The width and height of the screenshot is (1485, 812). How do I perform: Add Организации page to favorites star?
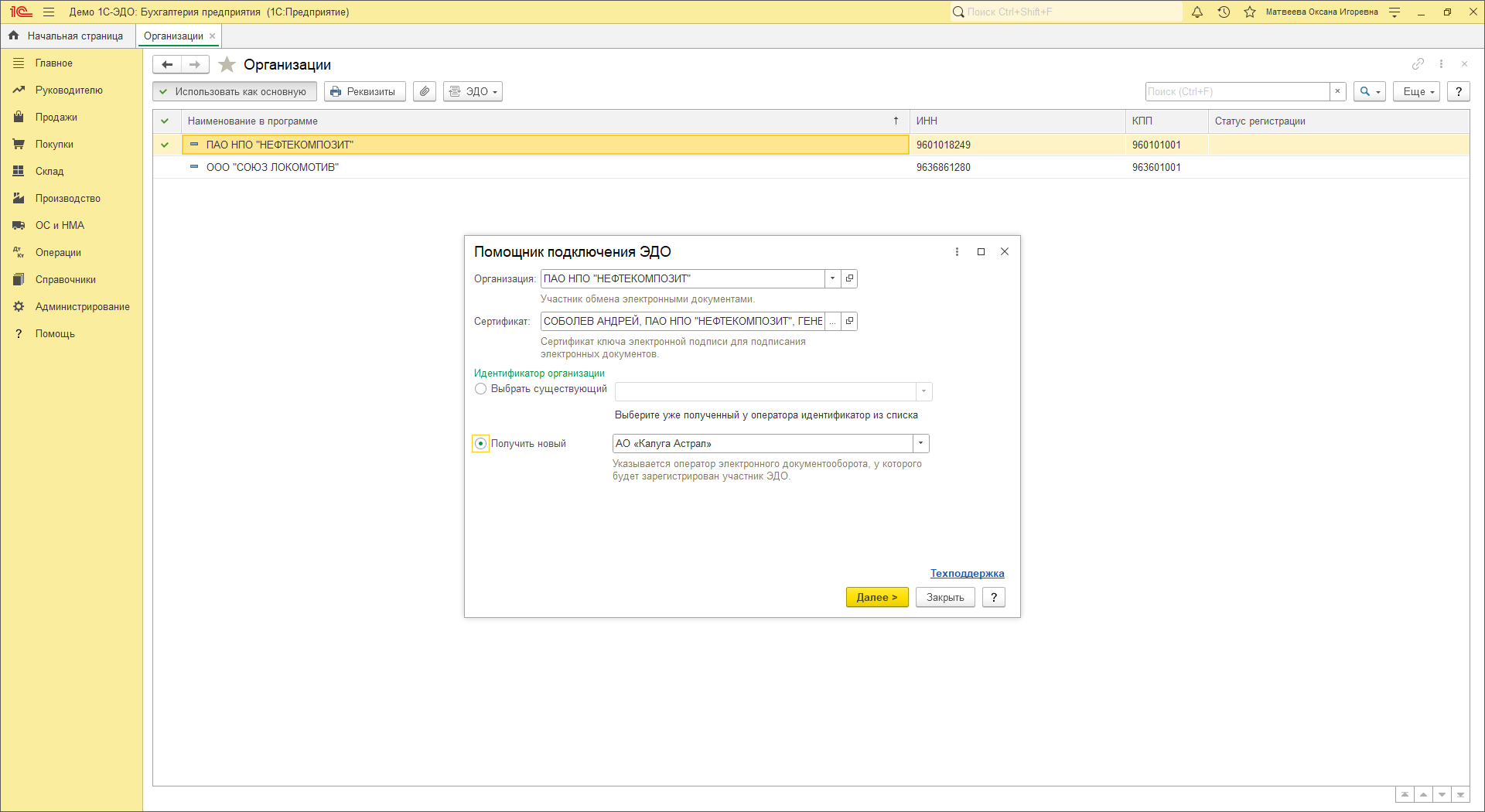(x=227, y=65)
